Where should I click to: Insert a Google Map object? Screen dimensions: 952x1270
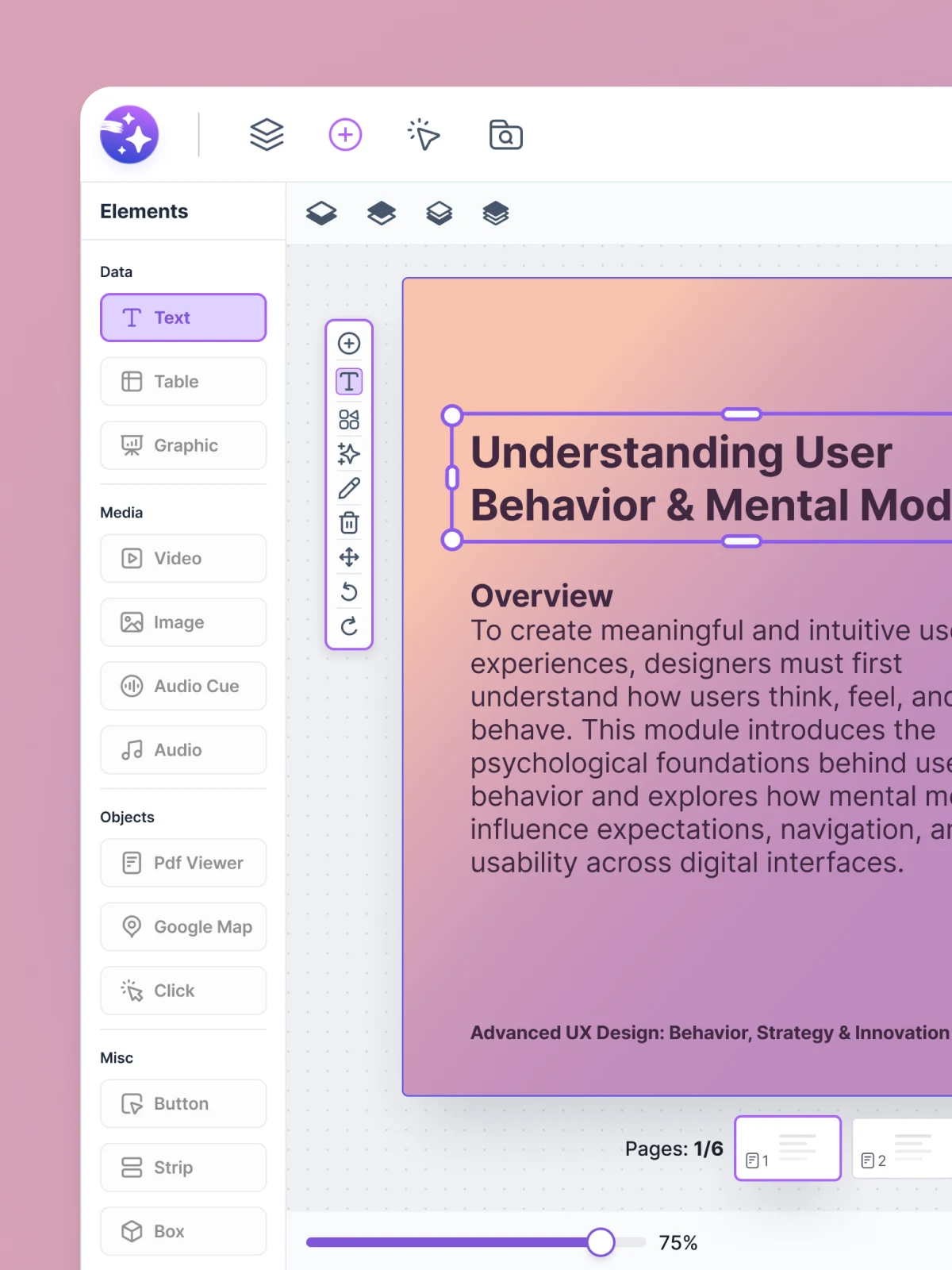183,927
